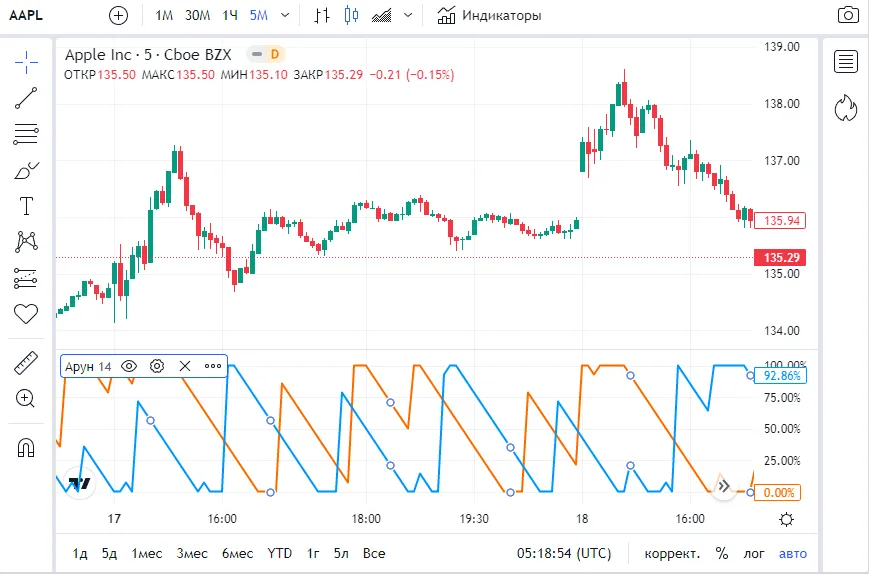The image size is (869, 575).
Task: Toggle коррект. adjustment option
Action: (x=672, y=553)
